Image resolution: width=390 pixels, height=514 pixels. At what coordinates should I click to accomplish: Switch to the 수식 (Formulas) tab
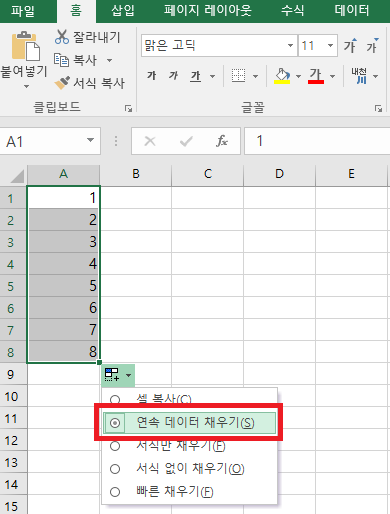tap(292, 11)
